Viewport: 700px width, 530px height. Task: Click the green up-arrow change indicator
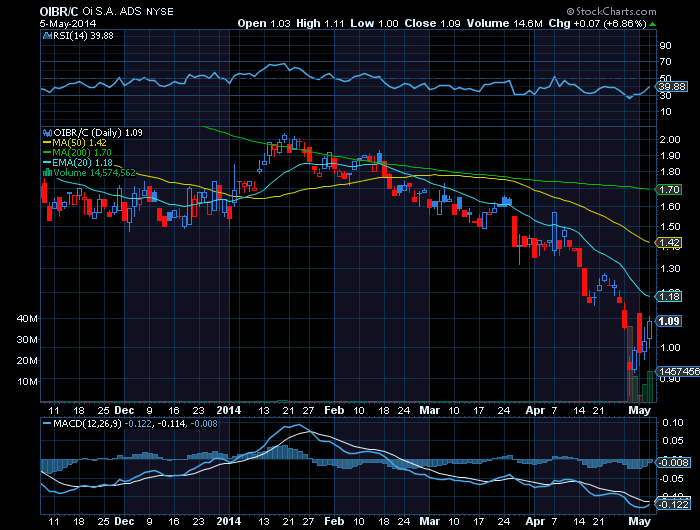pos(652,24)
